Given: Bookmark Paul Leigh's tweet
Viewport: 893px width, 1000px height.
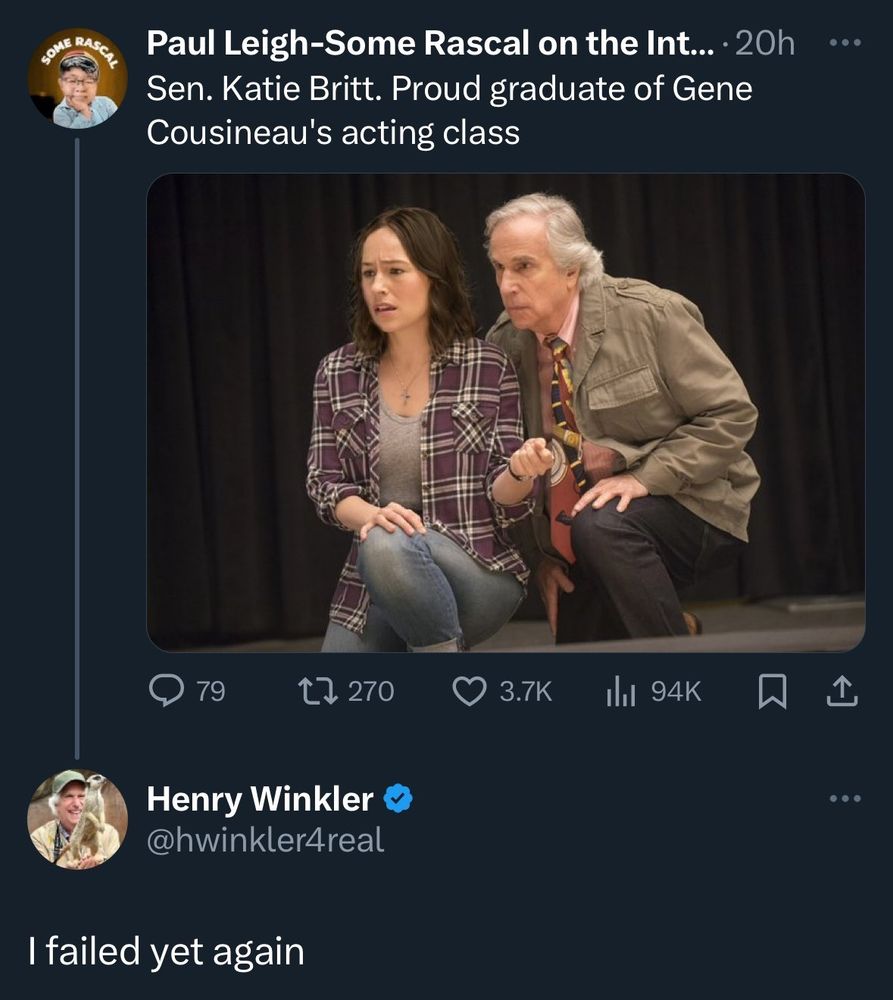Looking at the screenshot, I should click(x=768, y=691).
